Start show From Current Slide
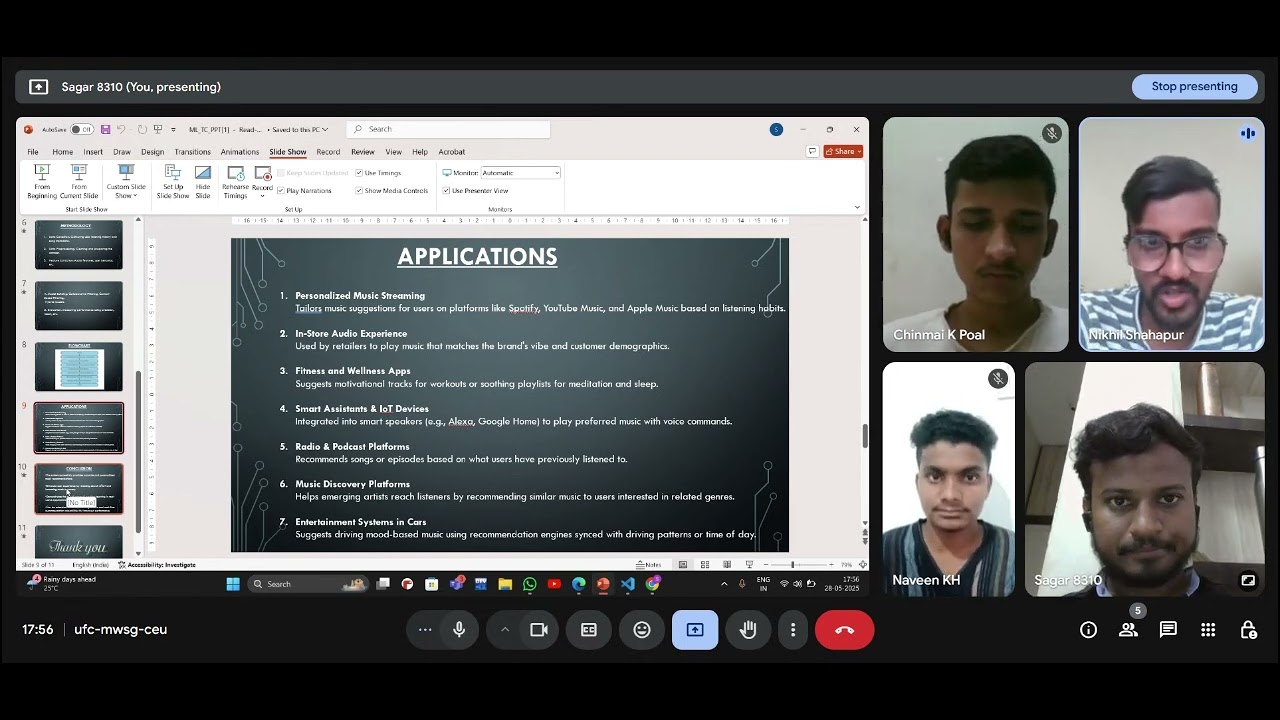 point(79,181)
